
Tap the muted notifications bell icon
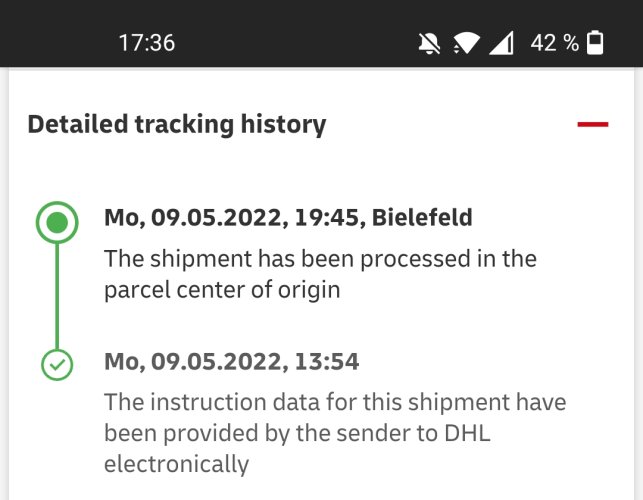[x=429, y=43]
